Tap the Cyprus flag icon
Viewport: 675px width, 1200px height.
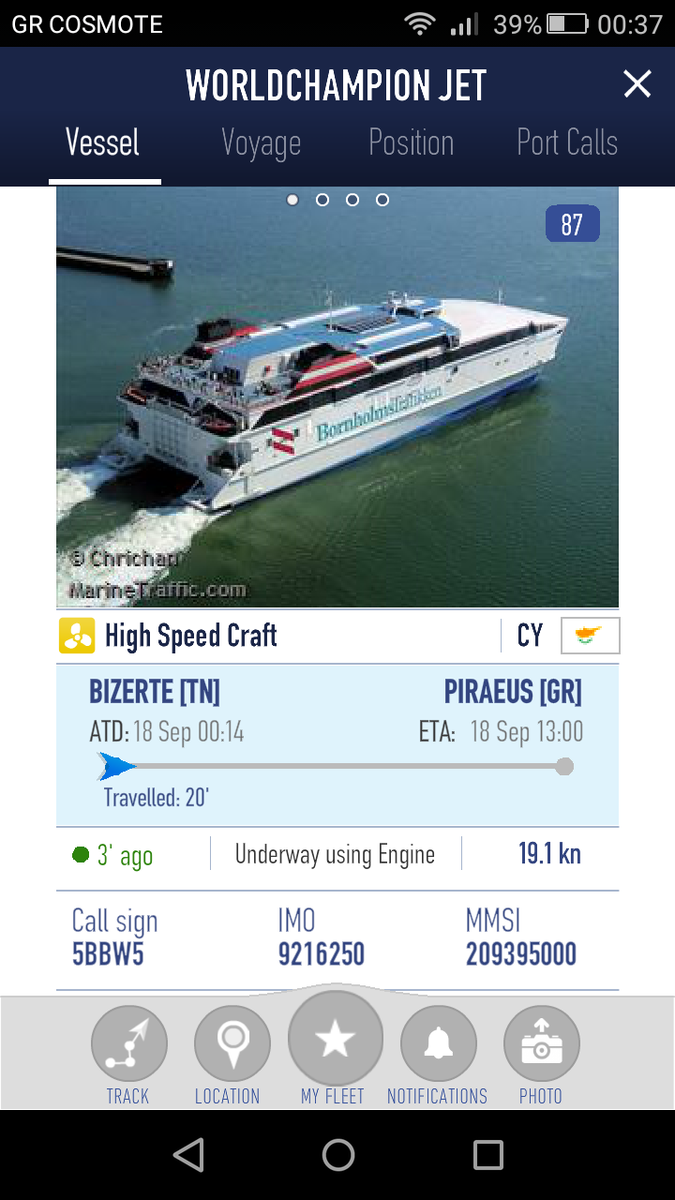(x=590, y=636)
